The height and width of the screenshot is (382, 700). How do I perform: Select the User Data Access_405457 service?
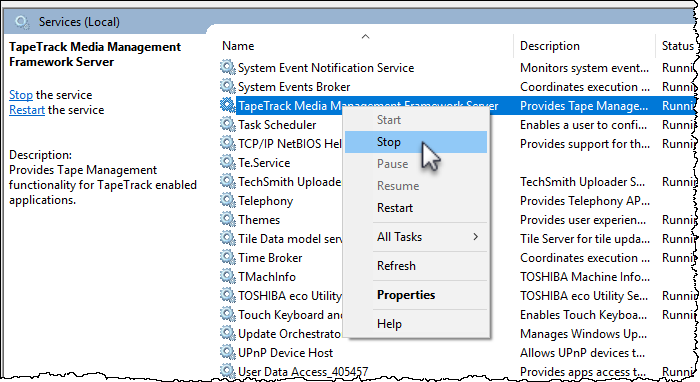tap(303, 371)
